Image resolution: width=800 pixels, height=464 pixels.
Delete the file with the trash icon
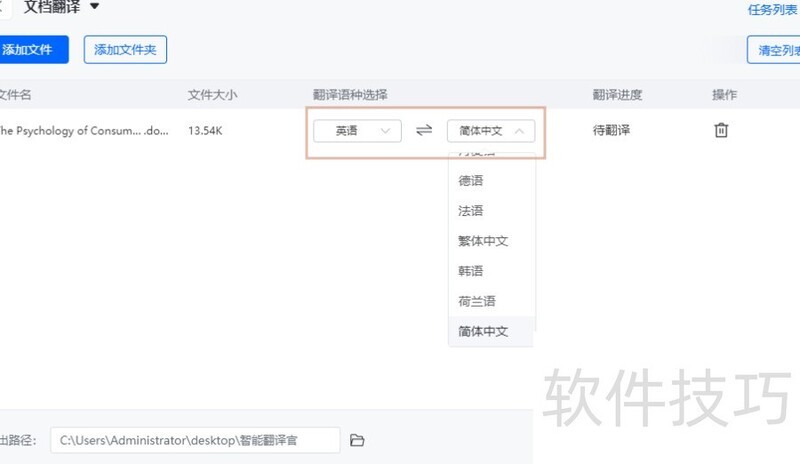pyautogui.click(x=721, y=130)
